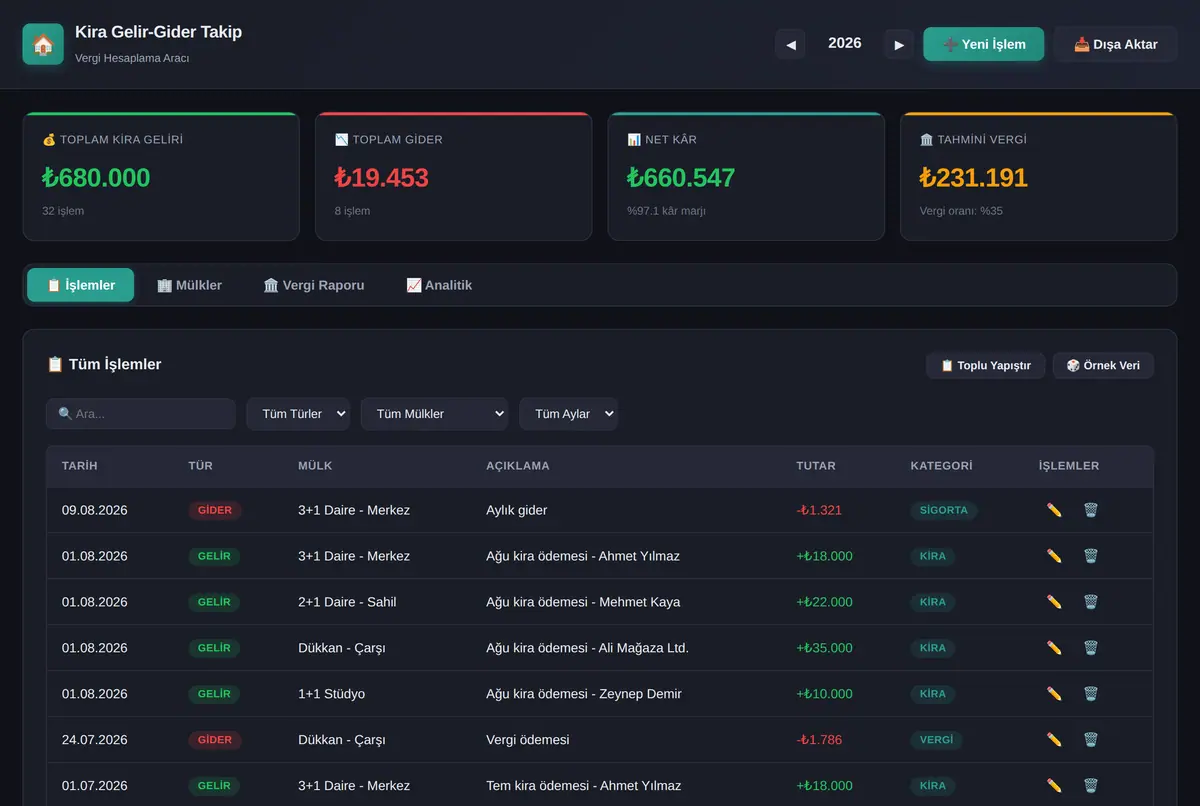Select the SİGORTA category badge
The width and height of the screenshot is (1200, 806).
(x=944, y=510)
